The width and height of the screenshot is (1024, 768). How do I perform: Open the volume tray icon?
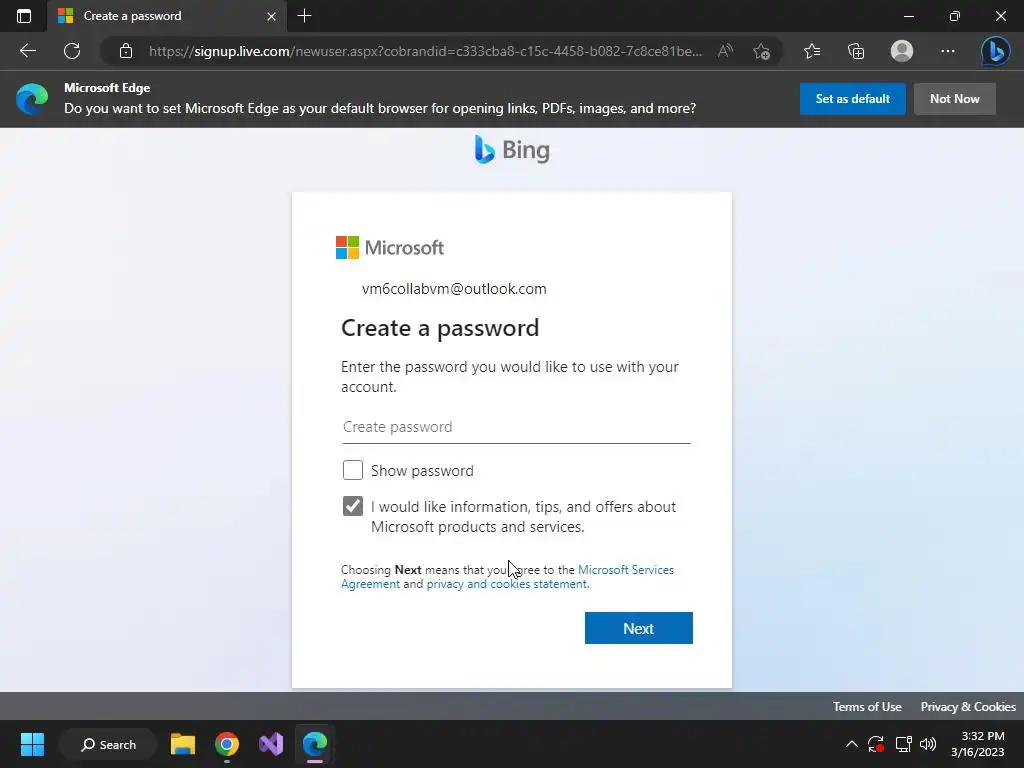(x=928, y=744)
